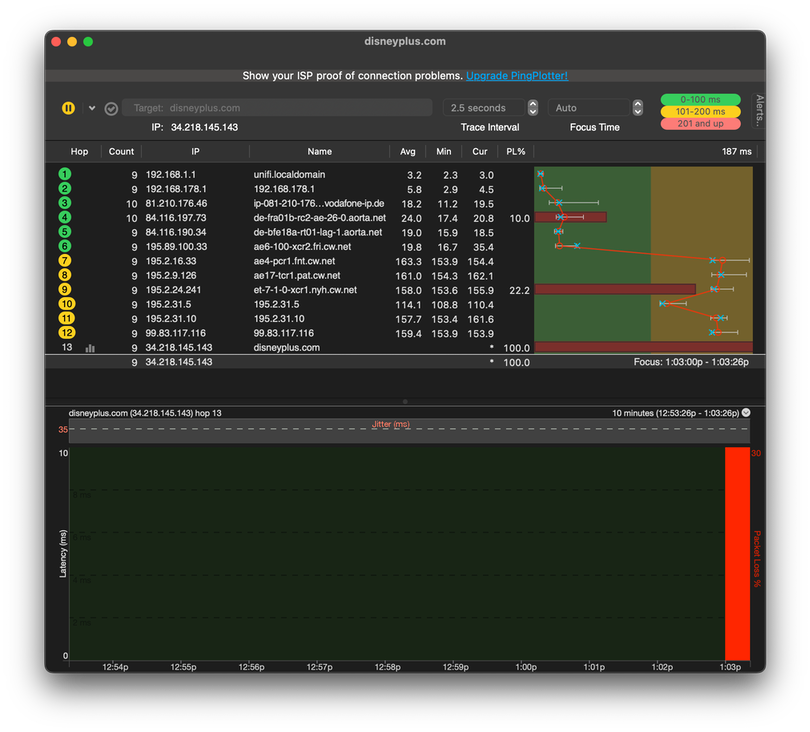The height and width of the screenshot is (732, 810).
Task: Click ae6-100-xcr2.fri.cw.net hostname
Action: pyautogui.click(x=302, y=247)
